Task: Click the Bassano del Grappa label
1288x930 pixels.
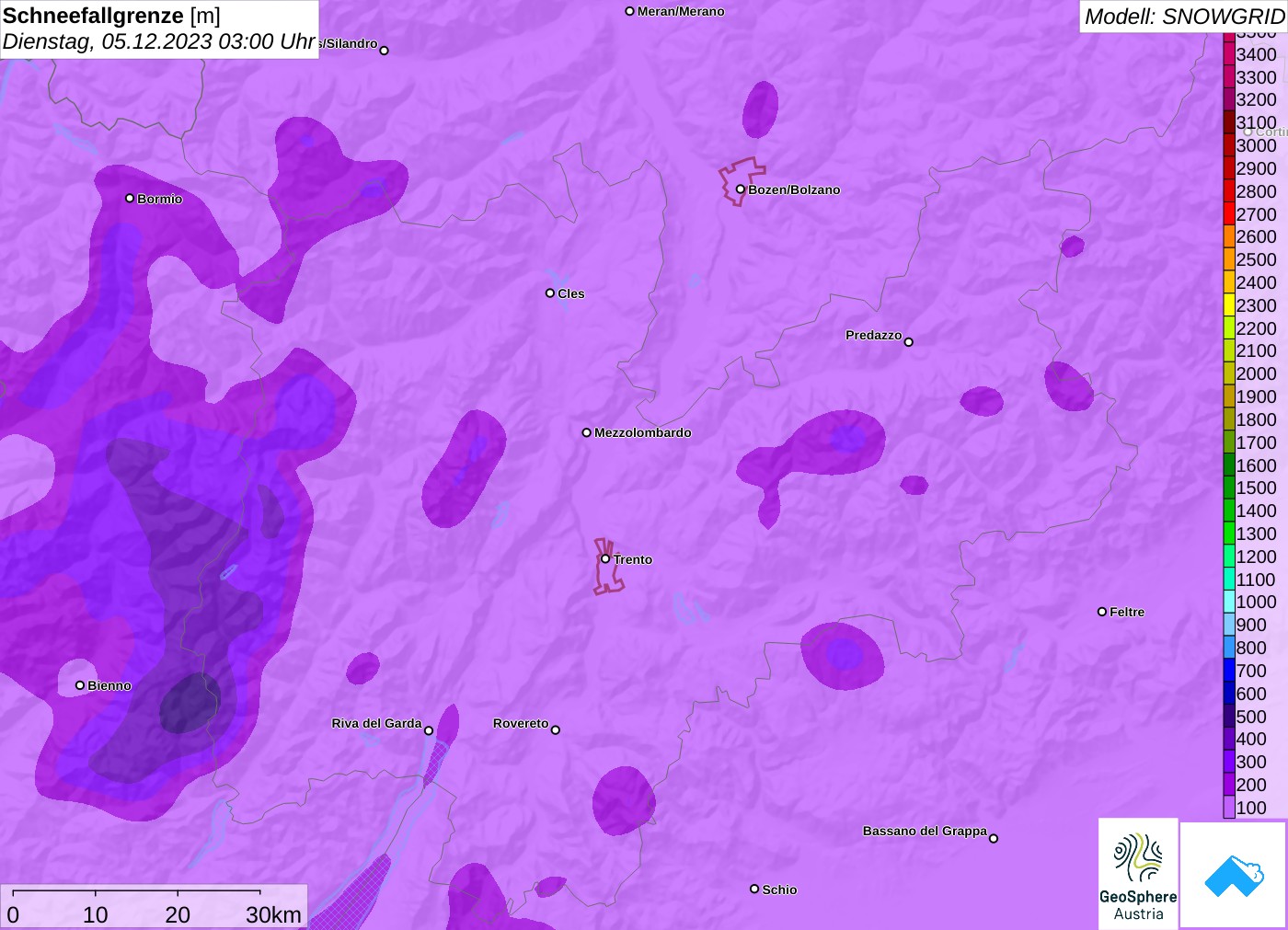Action: [925, 831]
